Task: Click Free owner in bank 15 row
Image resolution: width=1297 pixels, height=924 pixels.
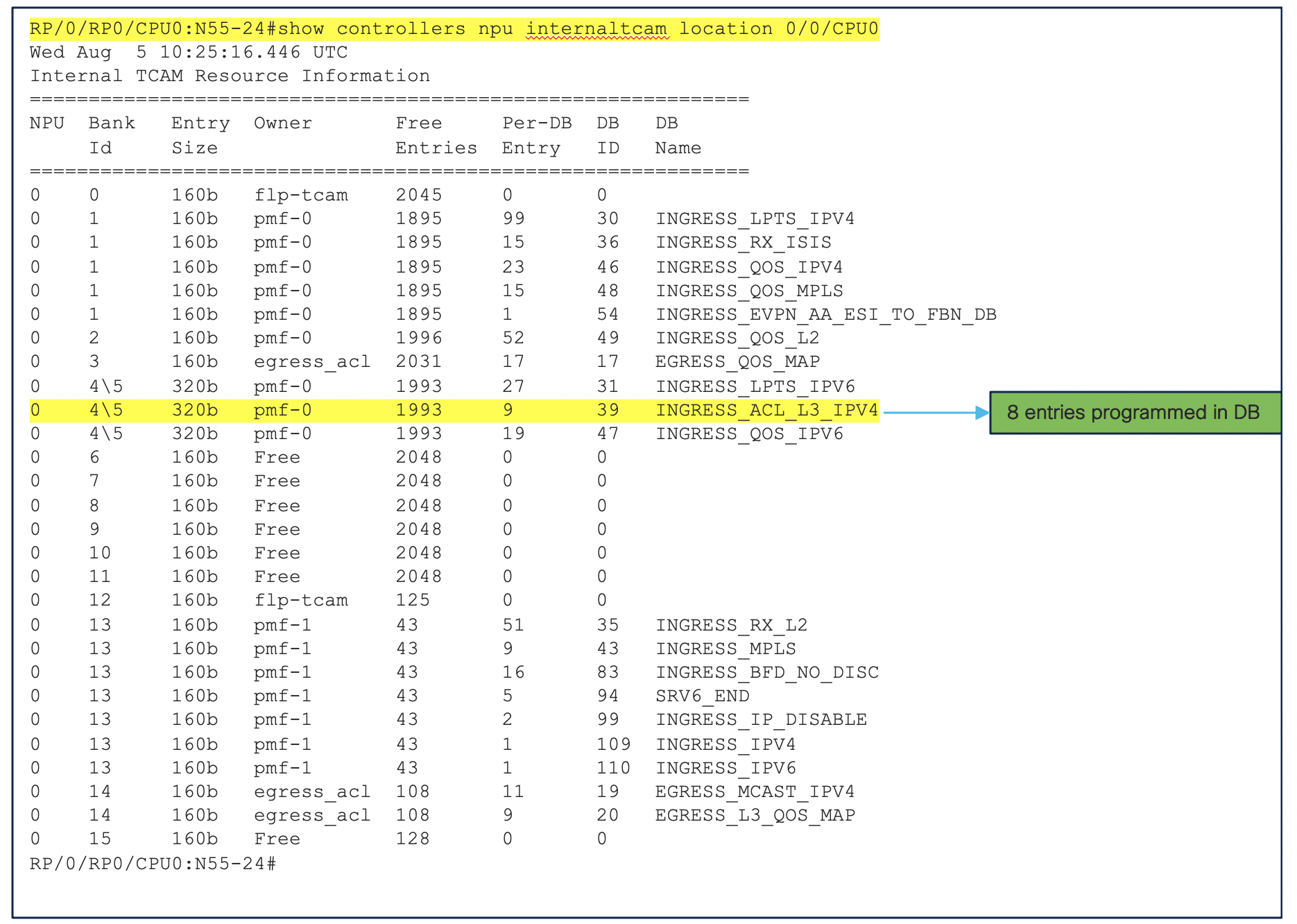Action: click(277, 839)
